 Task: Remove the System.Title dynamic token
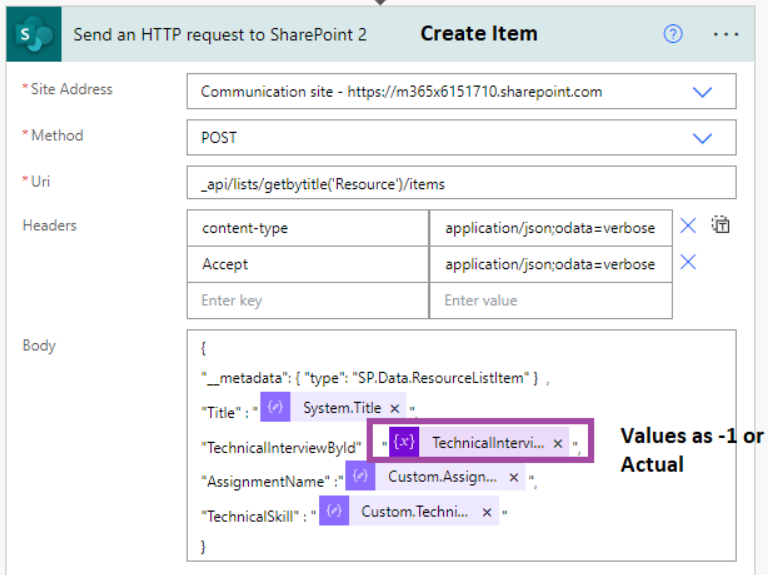click(x=395, y=408)
